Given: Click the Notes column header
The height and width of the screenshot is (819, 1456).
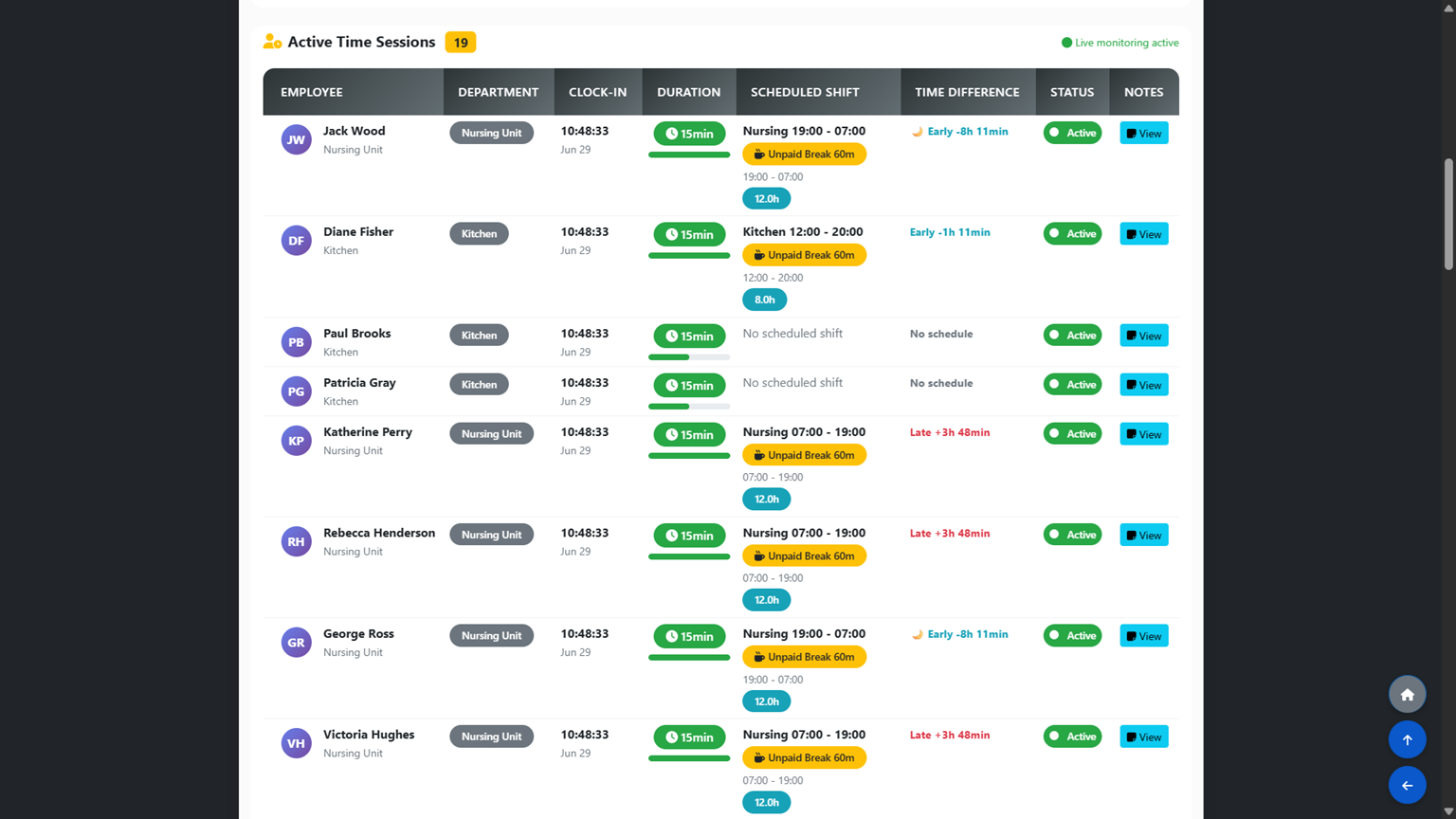Looking at the screenshot, I should [x=1144, y=92].
